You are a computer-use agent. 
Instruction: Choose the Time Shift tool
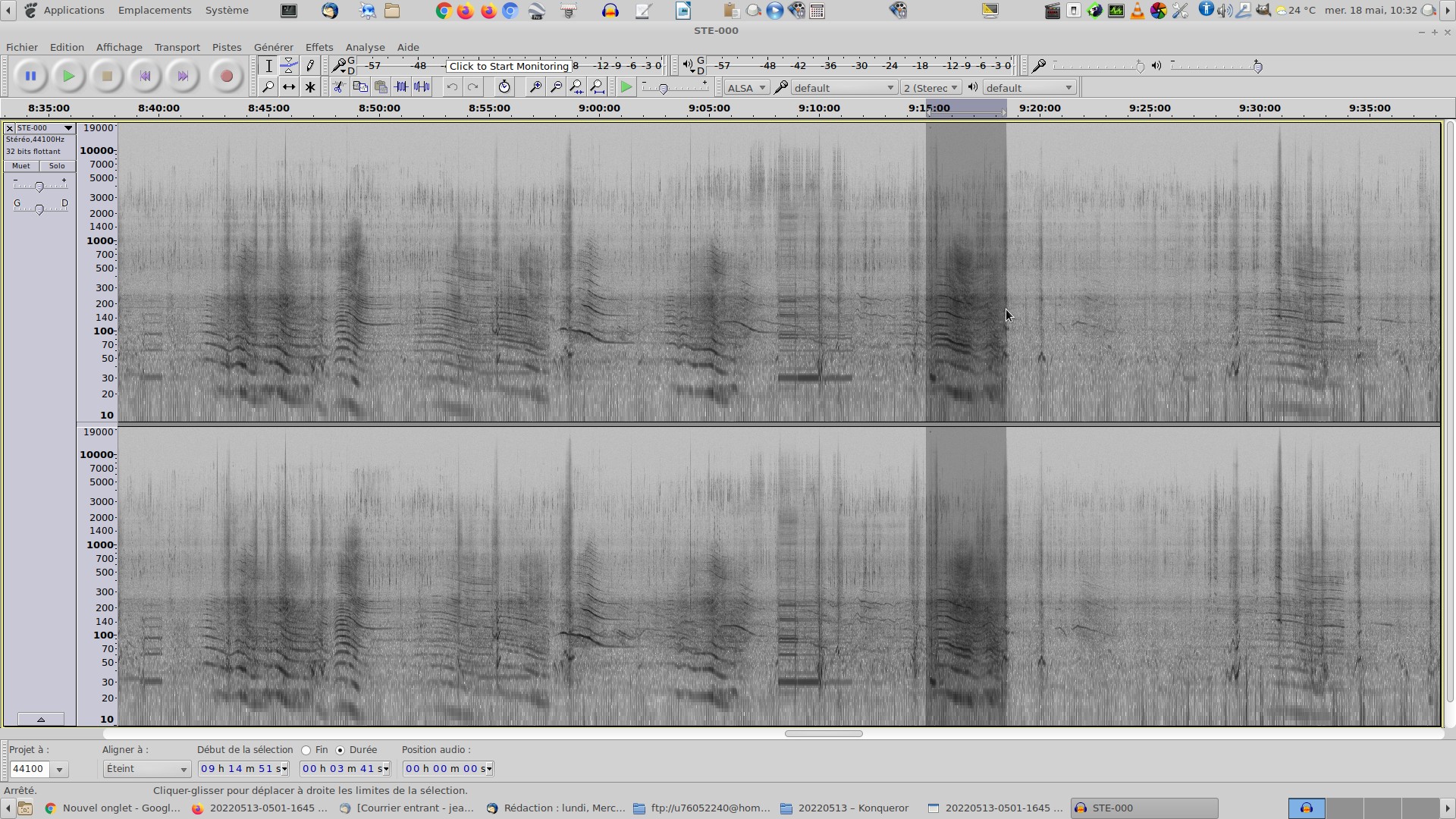(x=289, y=87)
